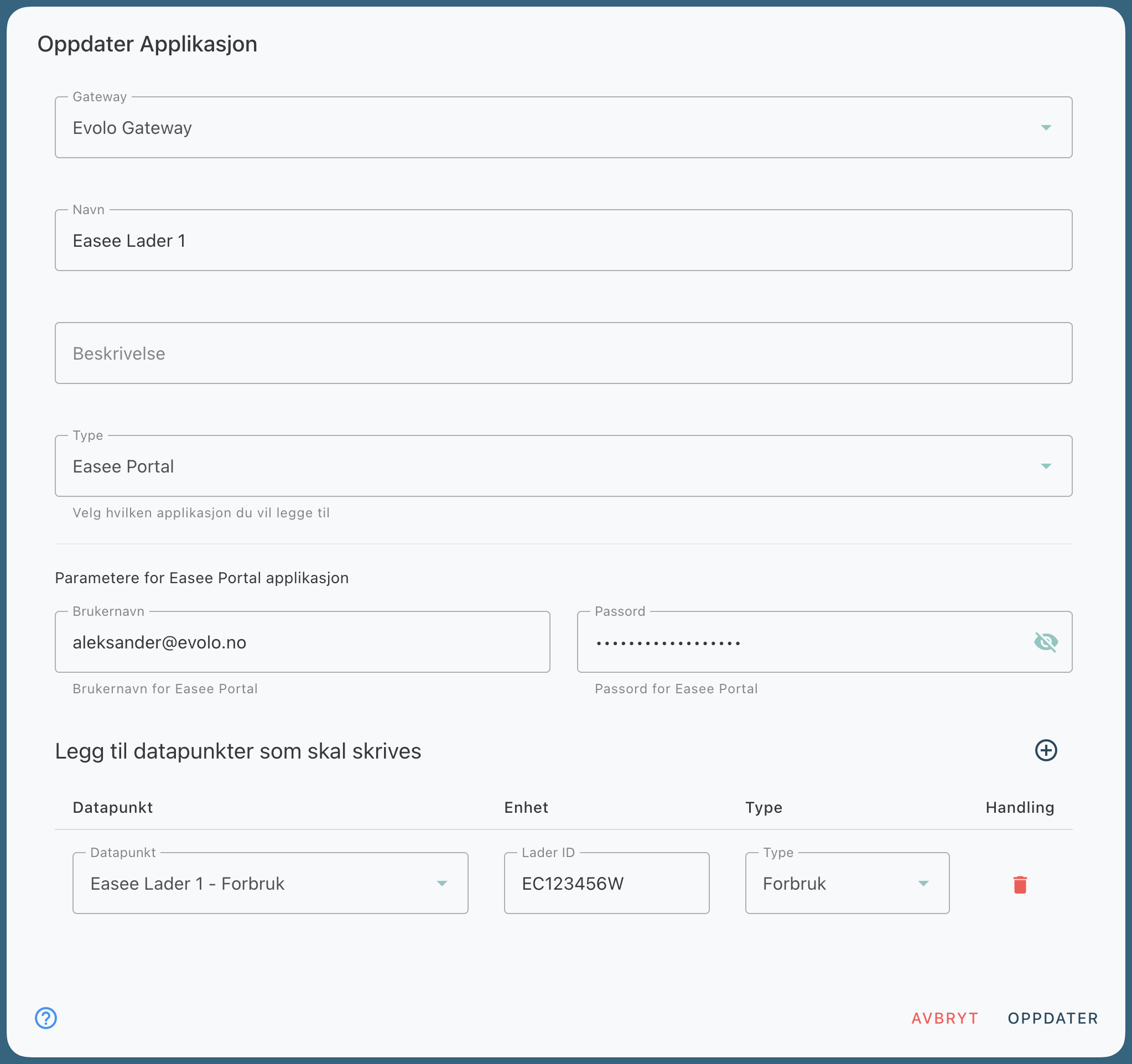
Task: Open the application Type dropdown arrow
Action: pyautogui.click(x=1046, y=466)
